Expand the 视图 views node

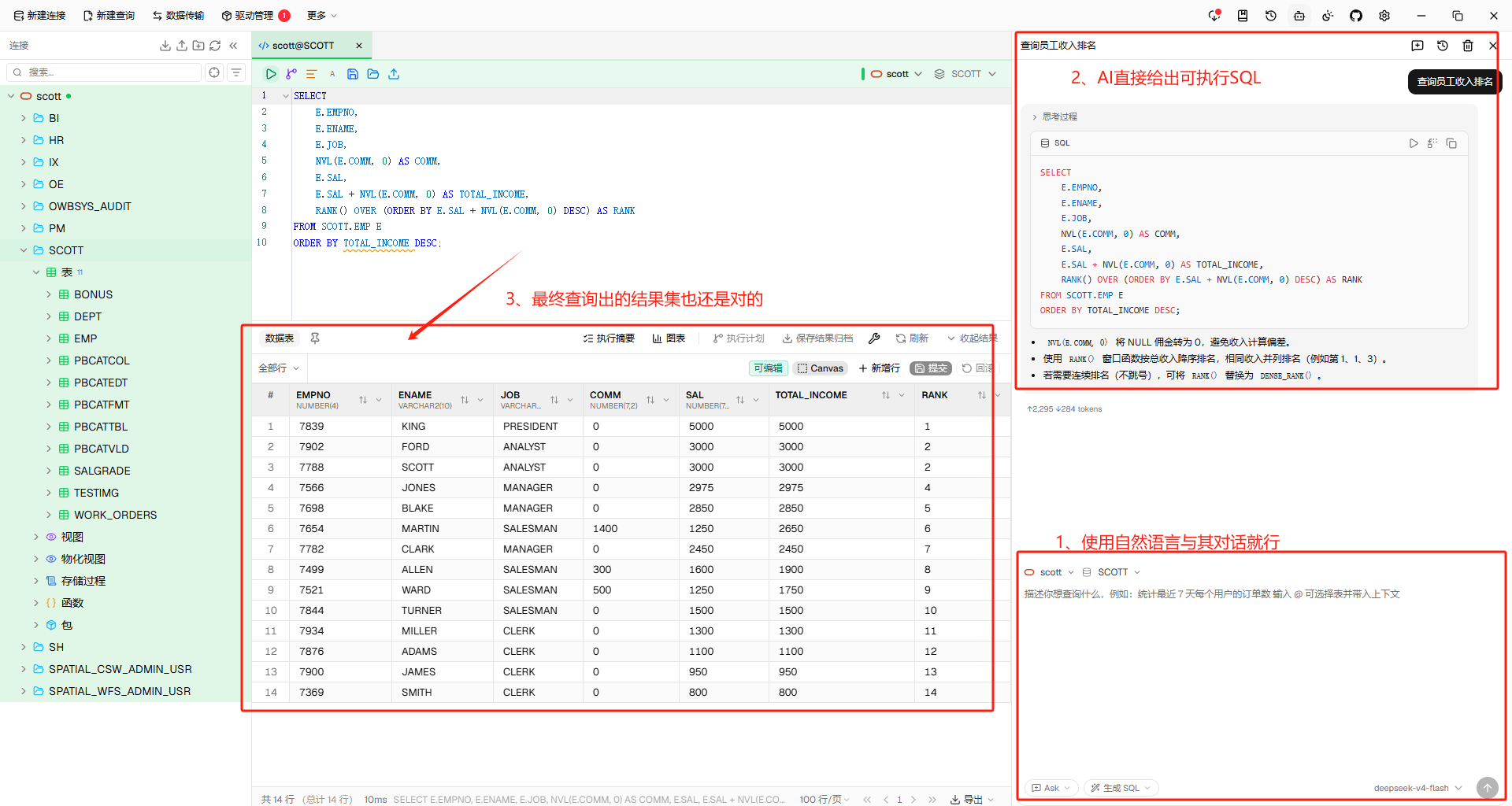36,537
